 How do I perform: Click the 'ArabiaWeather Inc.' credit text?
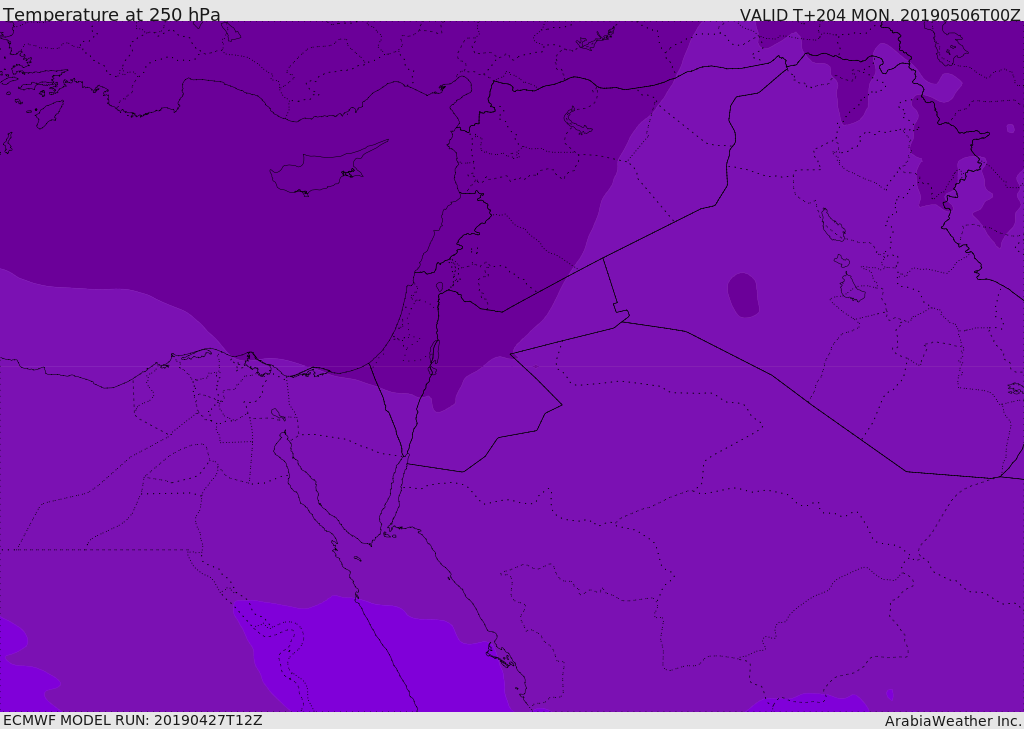[x=952, y=721]
